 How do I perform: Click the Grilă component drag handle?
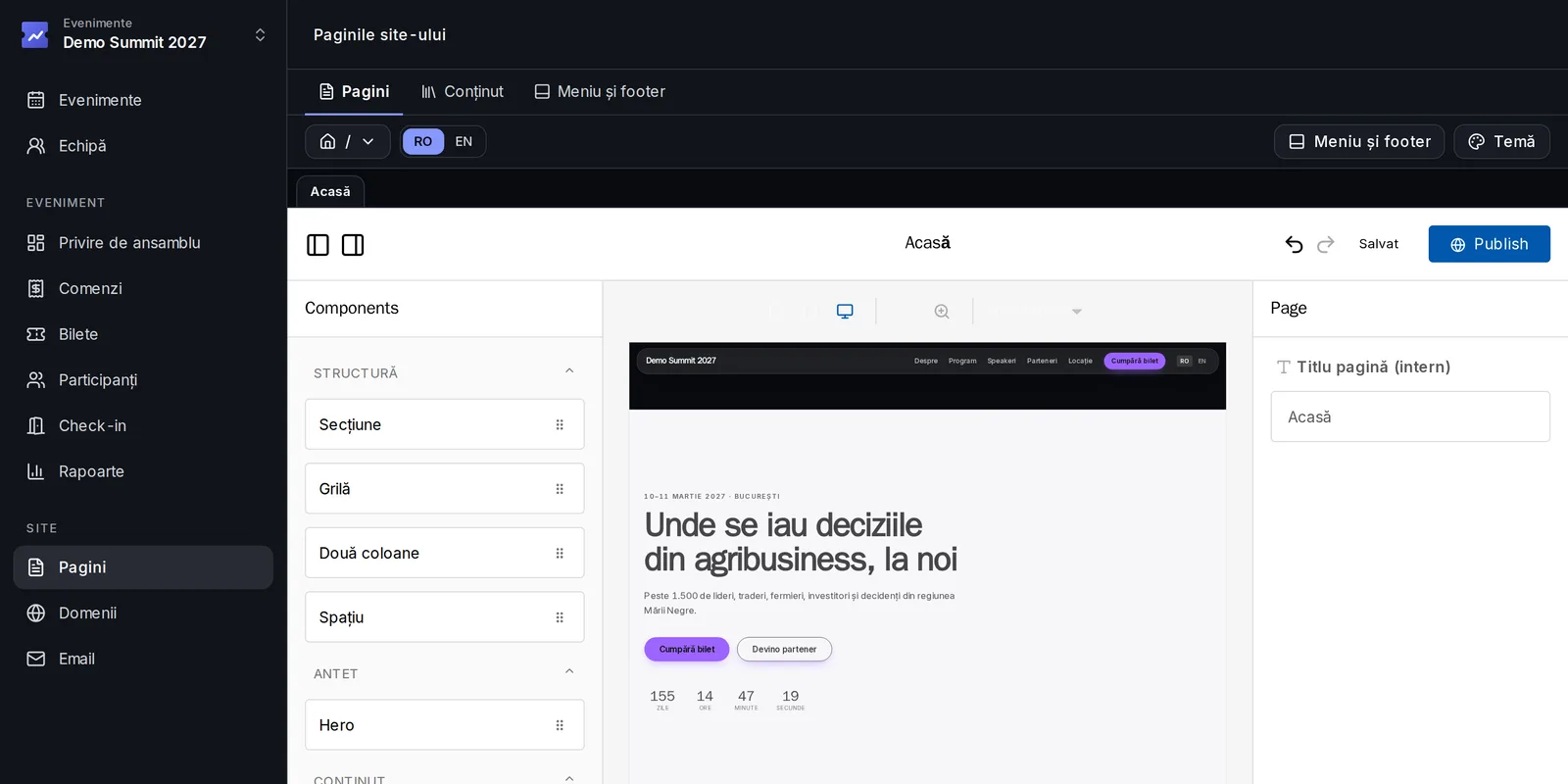(x=560, y=489)
